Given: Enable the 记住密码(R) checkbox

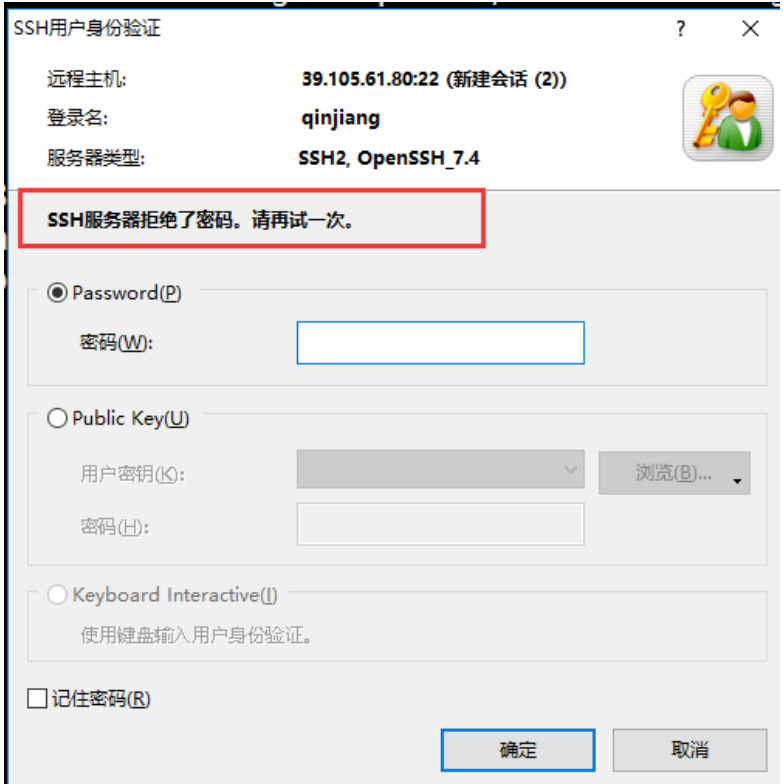Looking at the screenshot, I should pos(38,698).
